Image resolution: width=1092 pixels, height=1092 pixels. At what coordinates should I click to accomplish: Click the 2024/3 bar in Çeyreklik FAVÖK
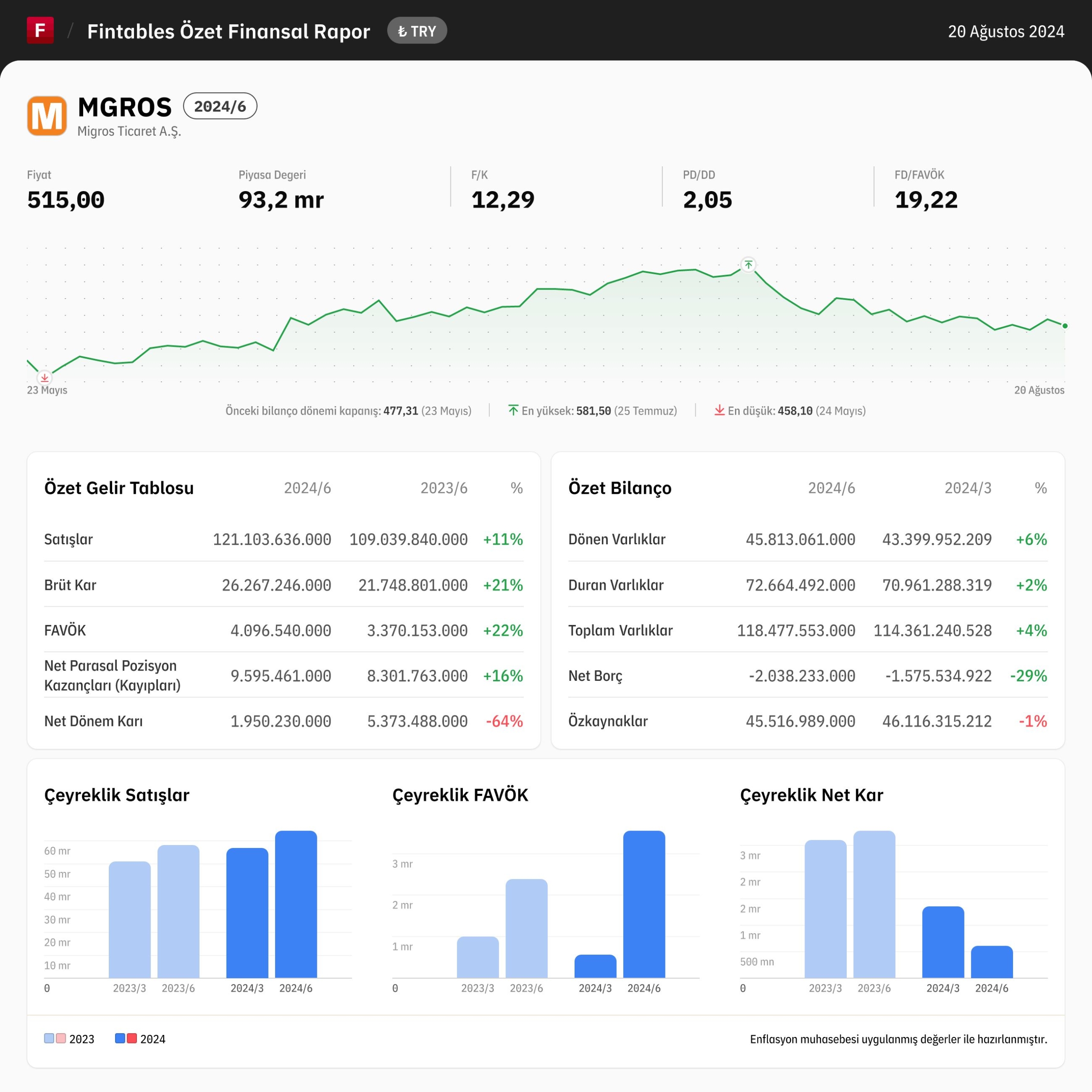pos(595,967)
